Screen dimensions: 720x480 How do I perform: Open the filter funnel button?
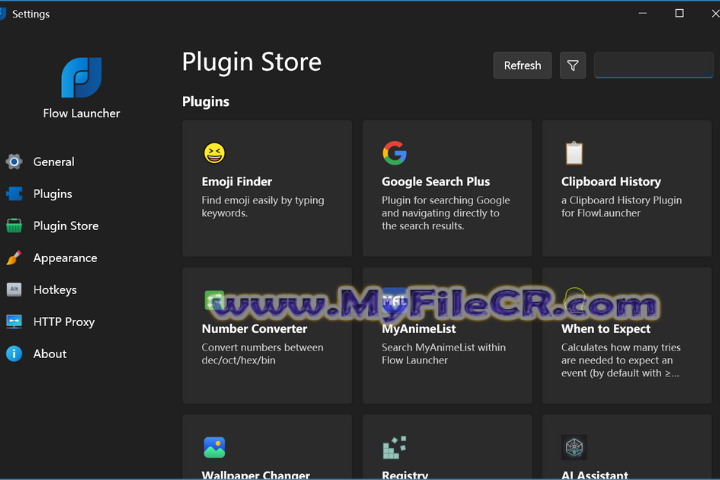click(573, 66)
